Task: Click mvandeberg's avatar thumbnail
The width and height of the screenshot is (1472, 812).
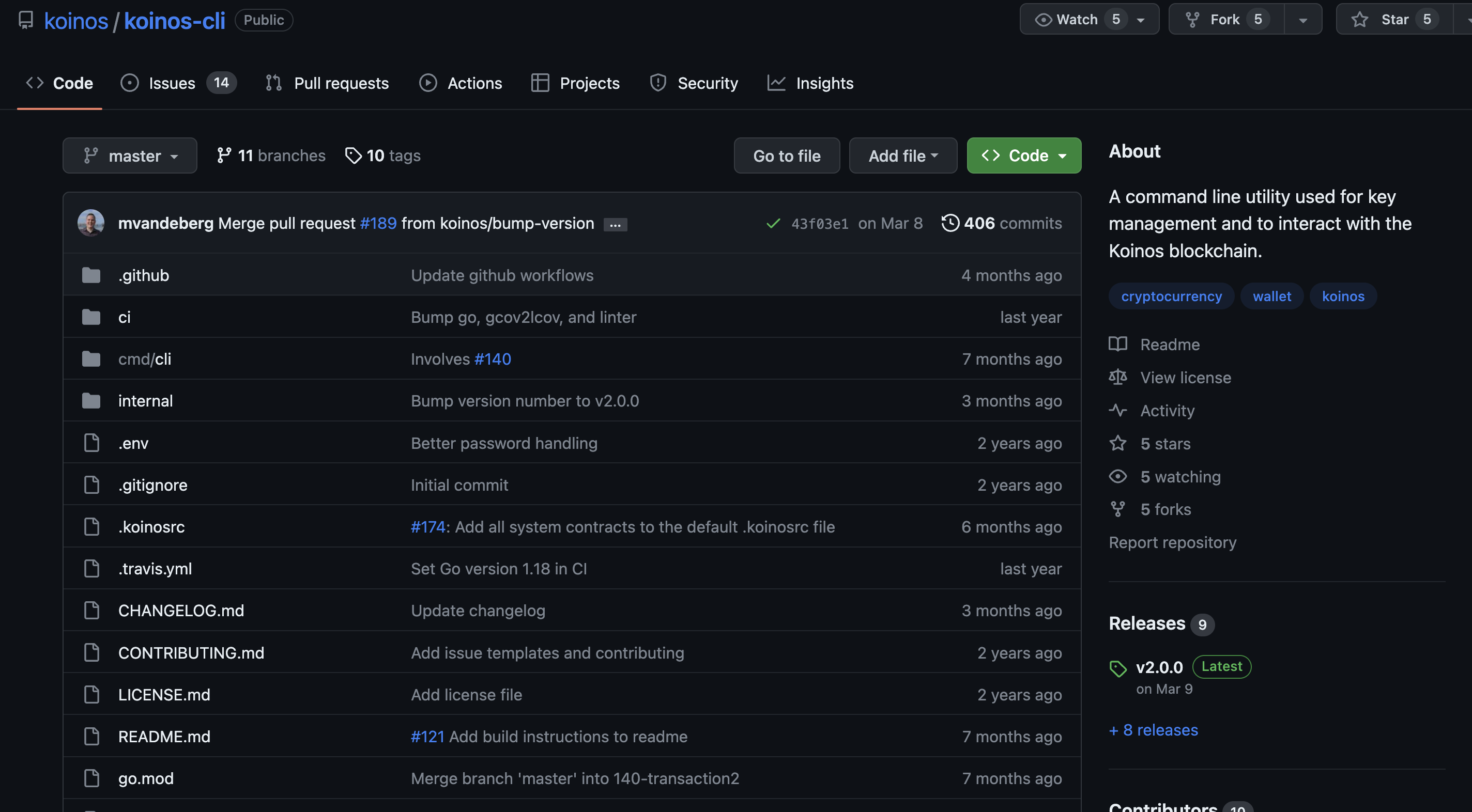Action: point(91,223)
